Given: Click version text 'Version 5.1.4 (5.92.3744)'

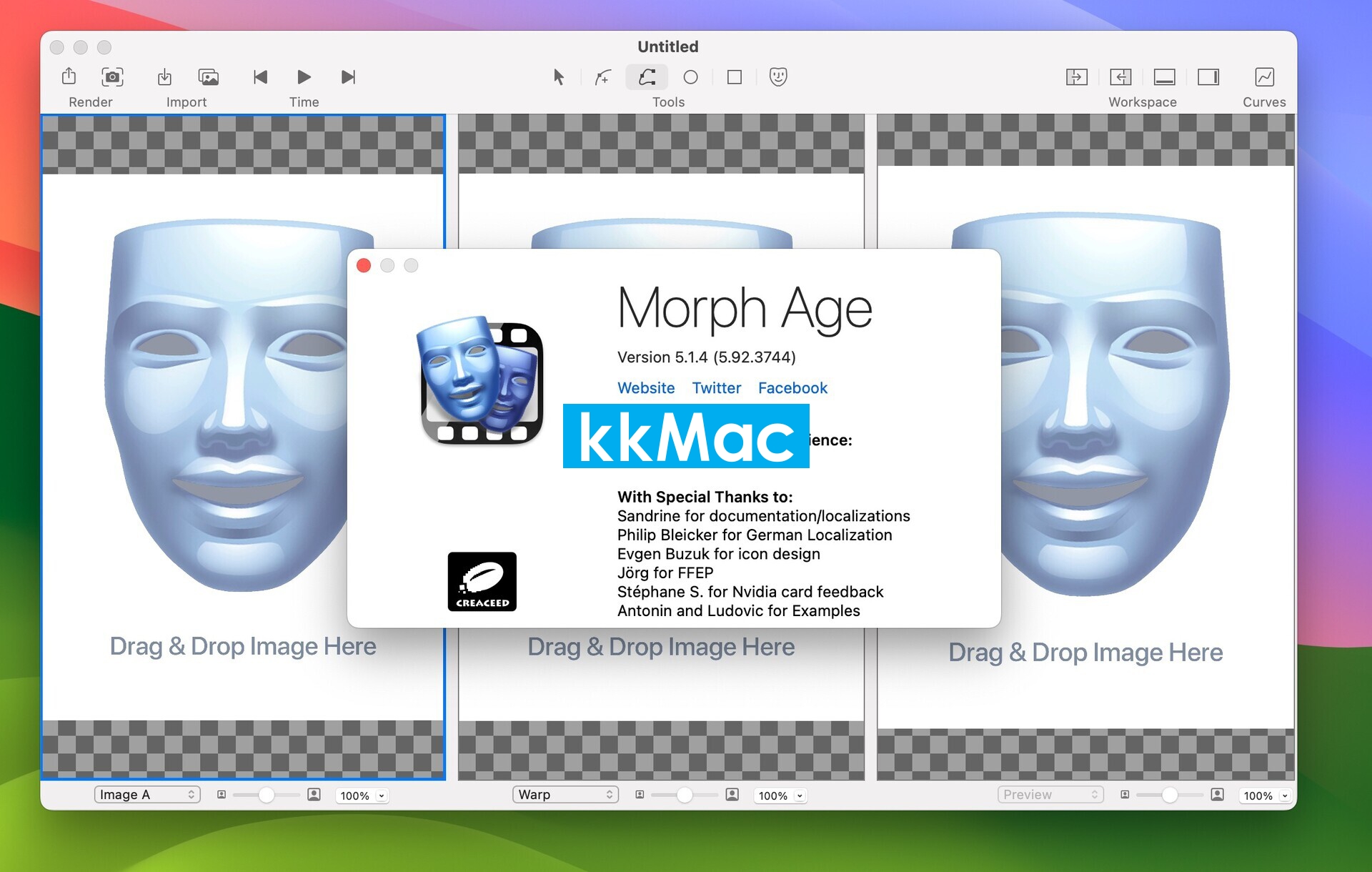Looking at the screenshot, I should click(x=707, y=357).
